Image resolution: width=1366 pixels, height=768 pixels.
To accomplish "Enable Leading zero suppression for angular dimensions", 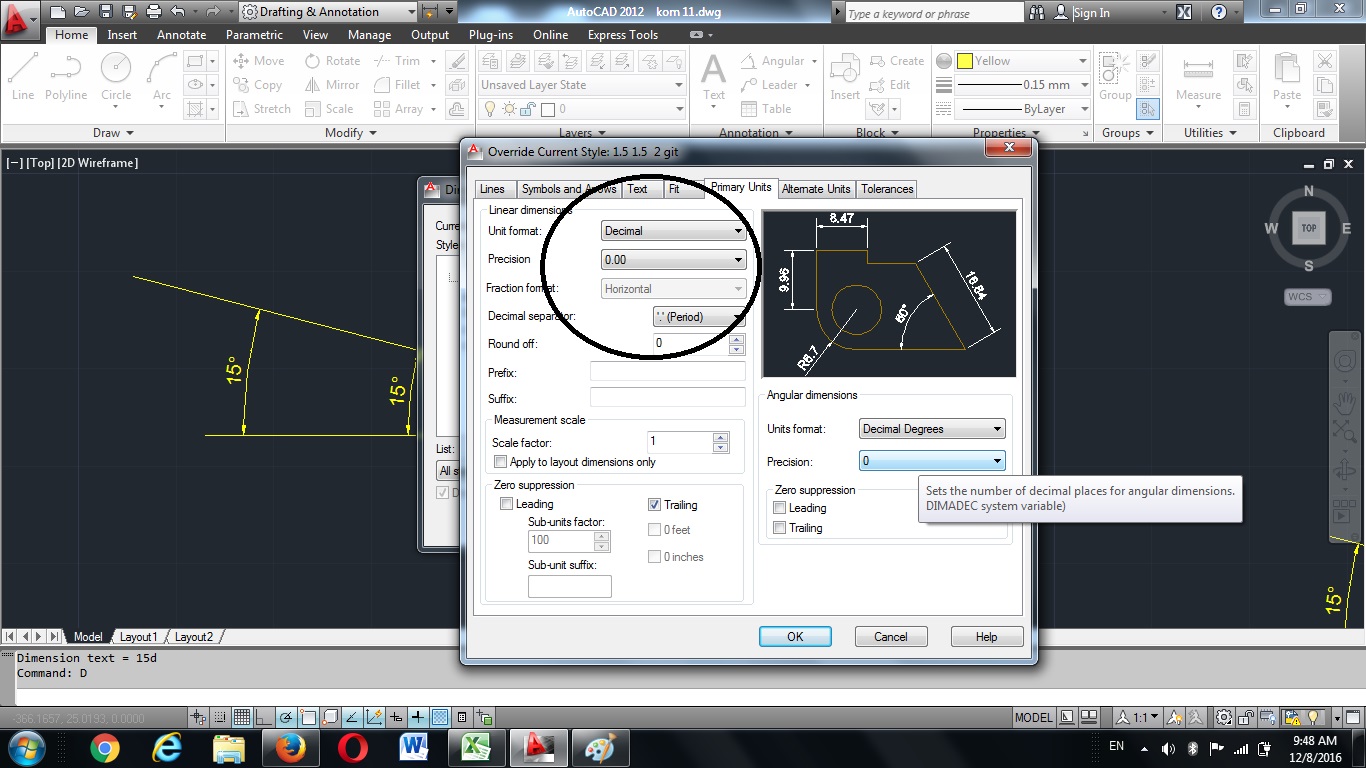I will pos(780,508).
